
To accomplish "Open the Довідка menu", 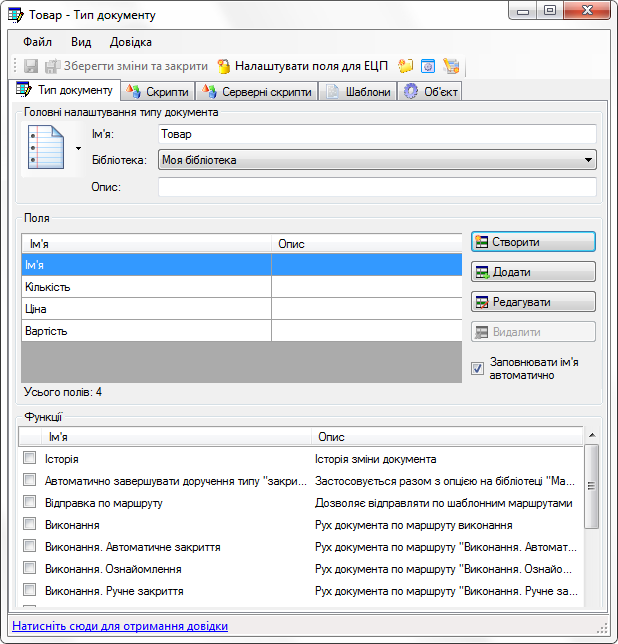I will click(x=131, y=42).
